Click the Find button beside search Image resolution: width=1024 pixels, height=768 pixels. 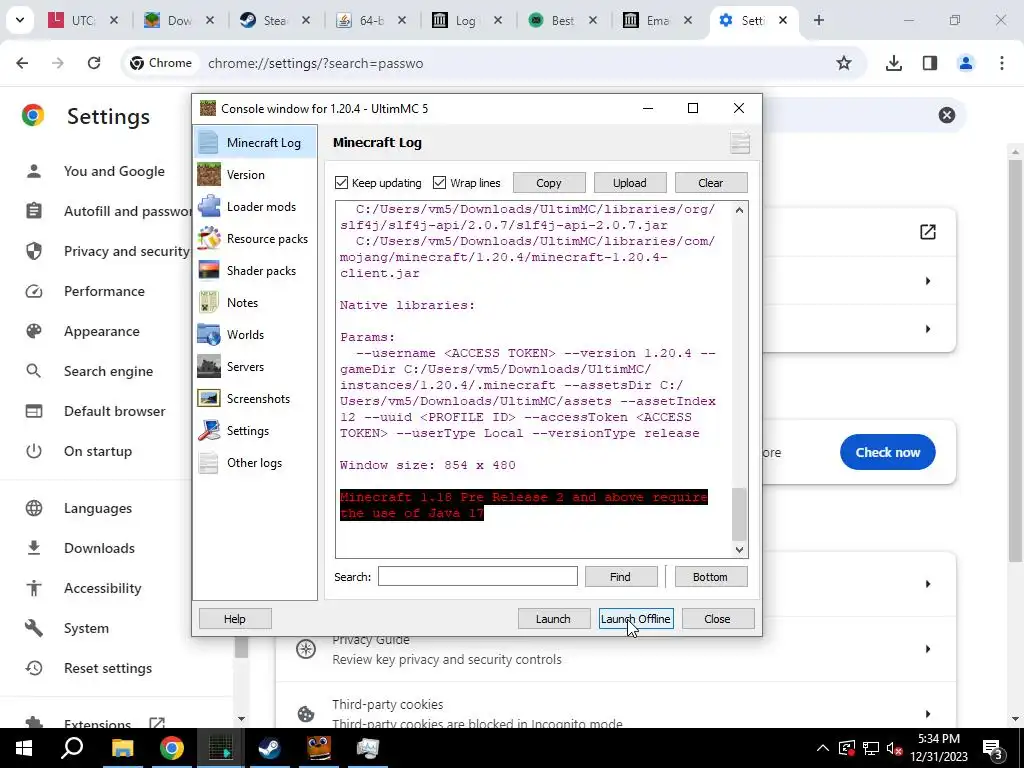pyautogui.click(x=620, y=577)
